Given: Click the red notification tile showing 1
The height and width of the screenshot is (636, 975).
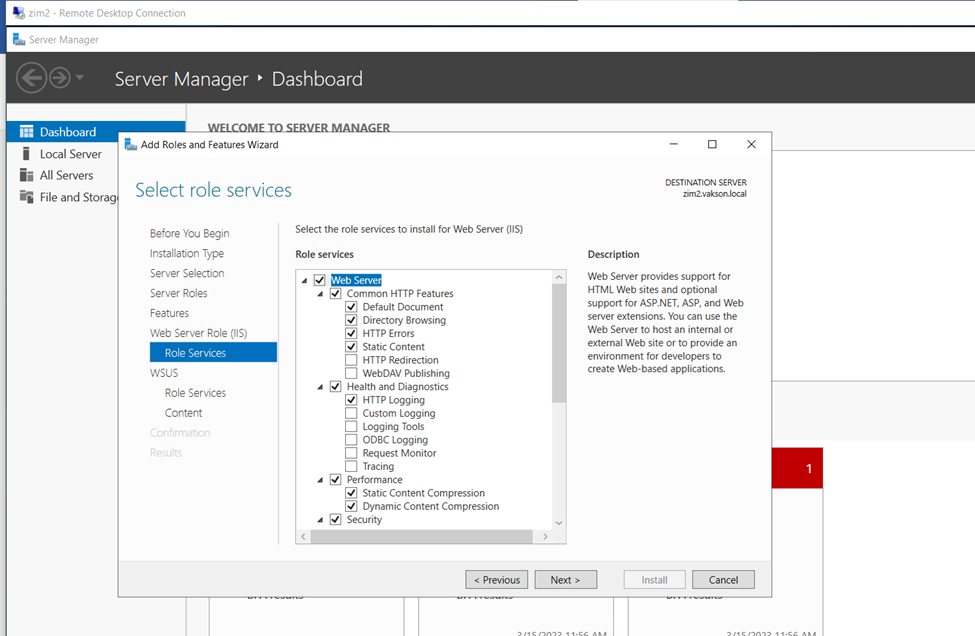Looking at the screenshot, I should pos(797,468).
